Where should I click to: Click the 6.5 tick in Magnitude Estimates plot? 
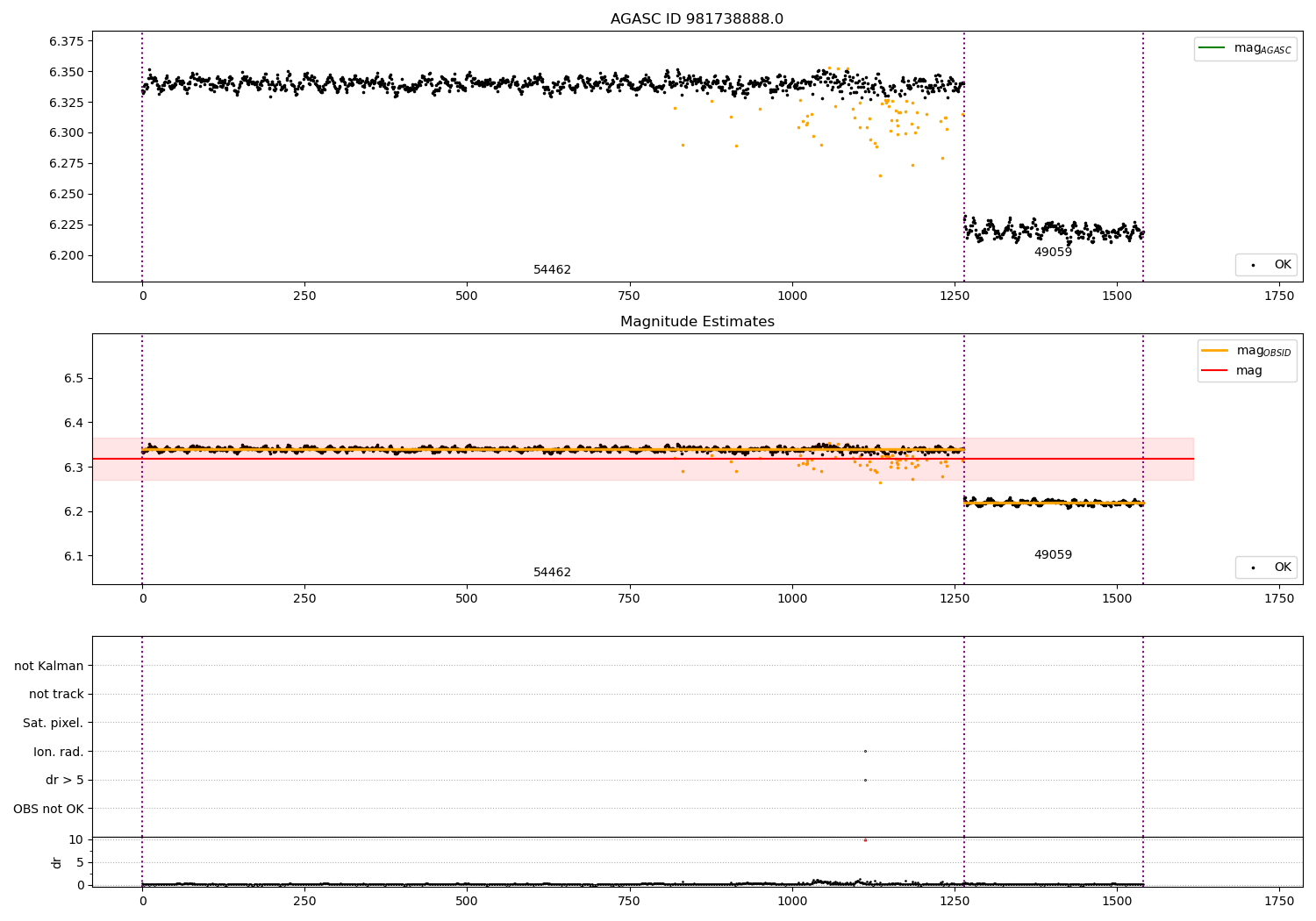click(x=73, y=378)
